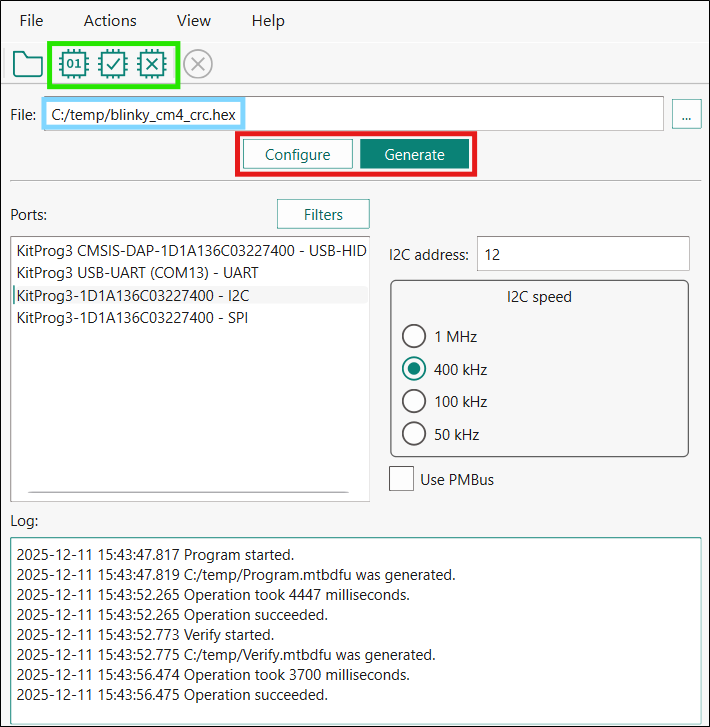This screenshot has width=710, height=727.
Task: Click the open file folder icon
Action: point(27,65)
